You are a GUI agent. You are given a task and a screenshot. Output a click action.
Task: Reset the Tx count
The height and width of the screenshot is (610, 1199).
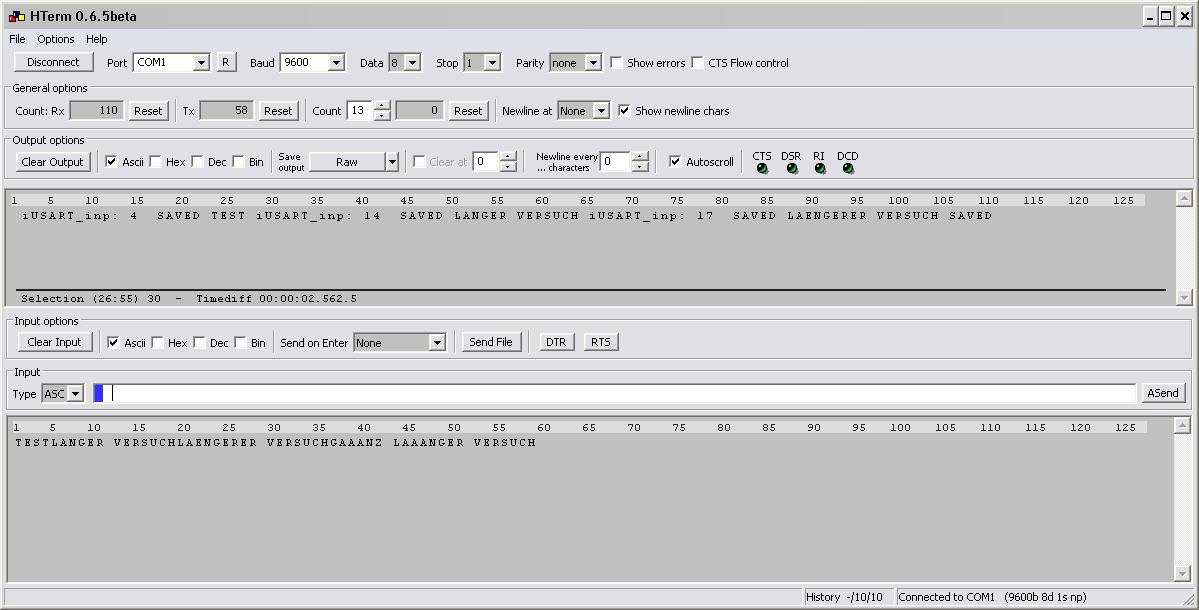[x=278, y=111]
